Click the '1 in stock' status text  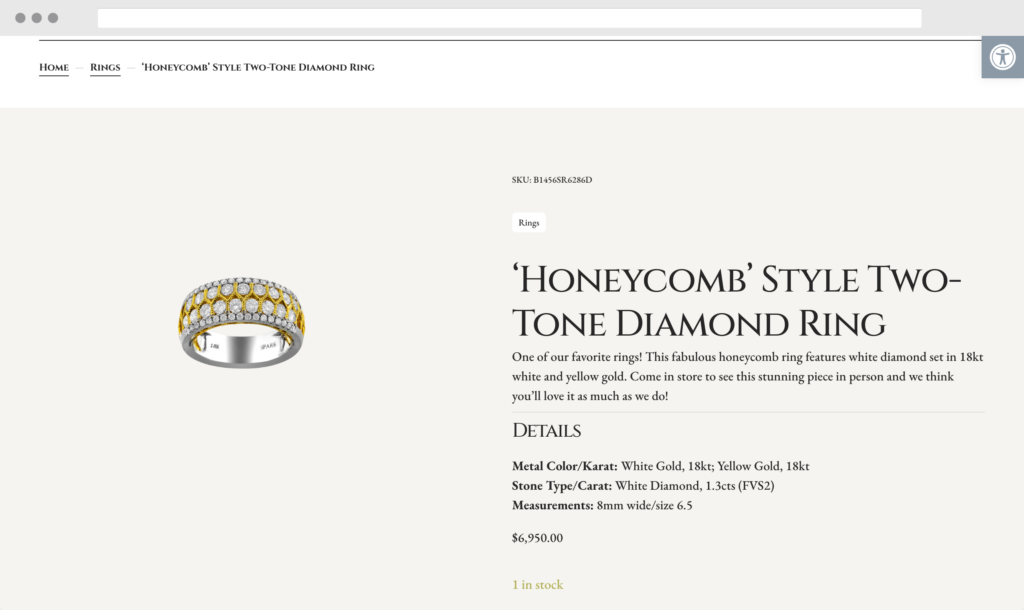537,585
